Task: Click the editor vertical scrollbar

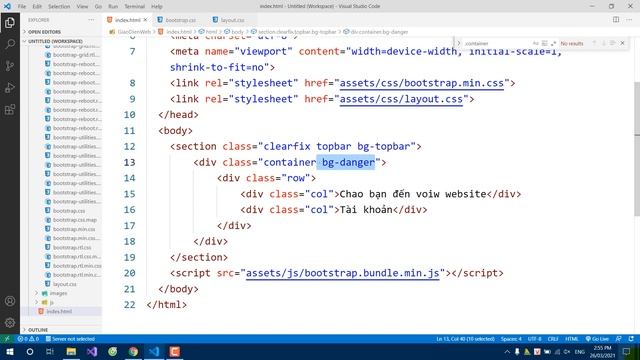Action: pyautogui.click(x=637, y=149)
